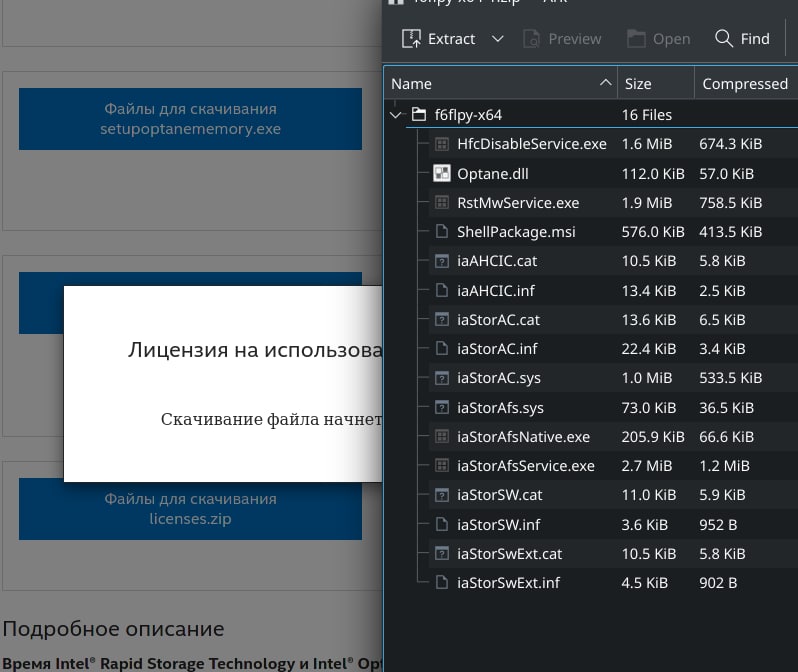Select the Optane.dll file icon
Image resolution: width=798 pixels, height=672 pixels.
(x=442, y=174)
